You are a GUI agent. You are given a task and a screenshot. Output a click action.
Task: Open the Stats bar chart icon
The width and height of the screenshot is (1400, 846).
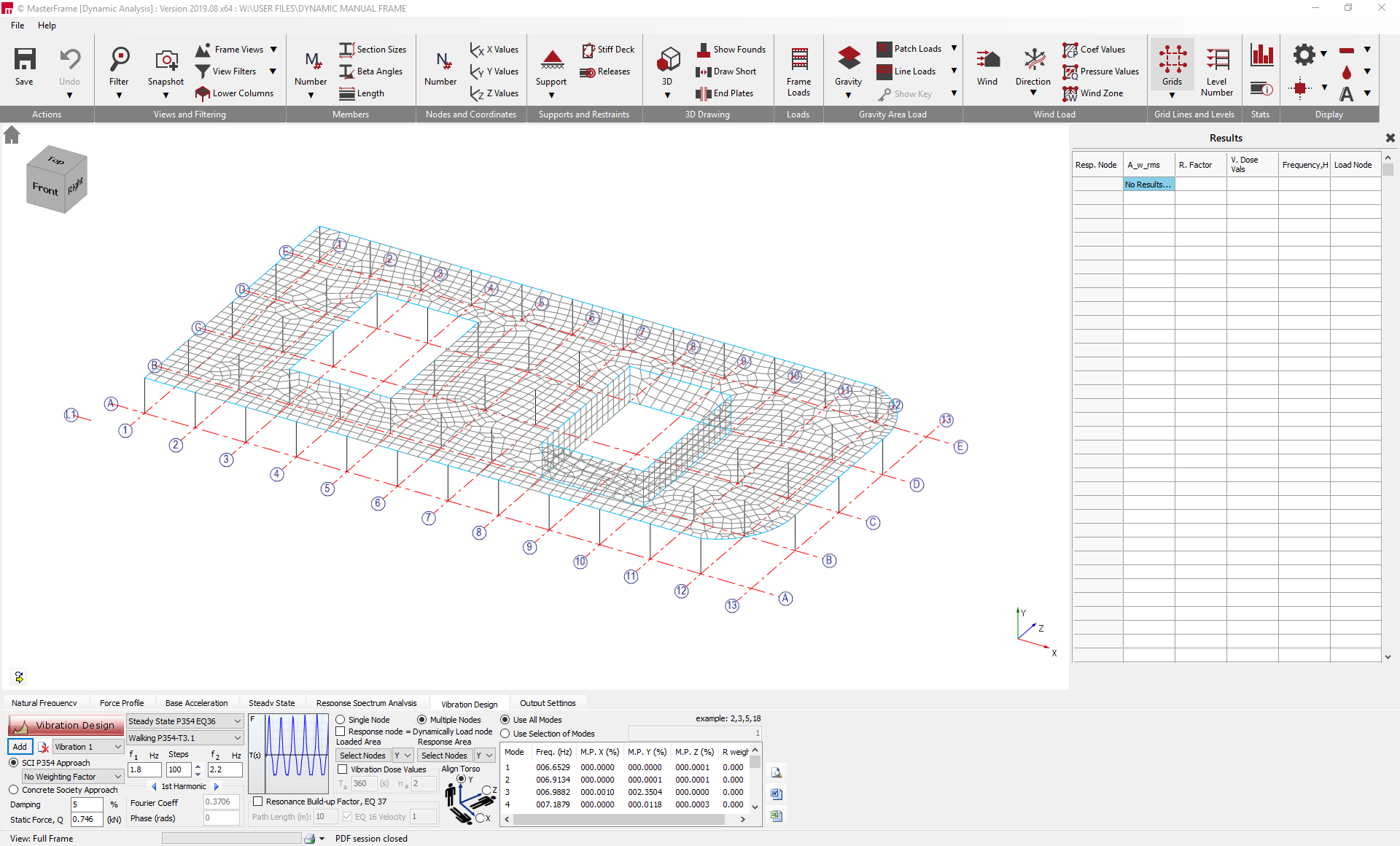(1261, 55)
